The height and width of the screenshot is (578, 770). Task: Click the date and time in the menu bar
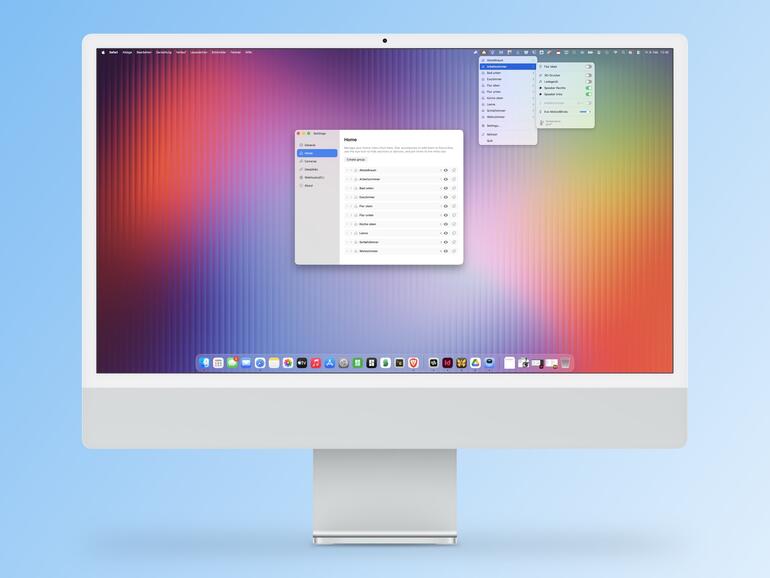[657, 52]
